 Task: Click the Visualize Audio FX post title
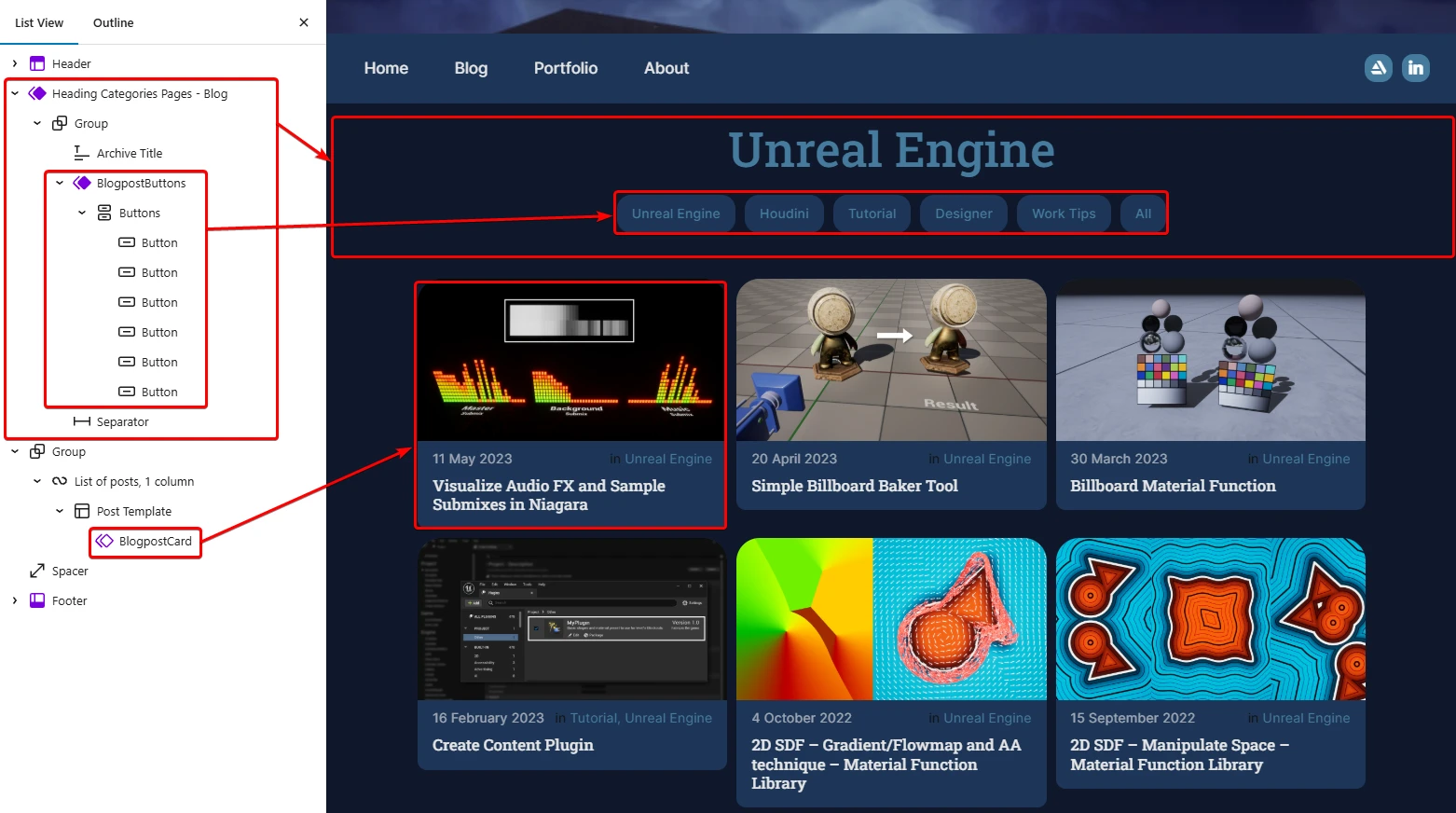549,495
